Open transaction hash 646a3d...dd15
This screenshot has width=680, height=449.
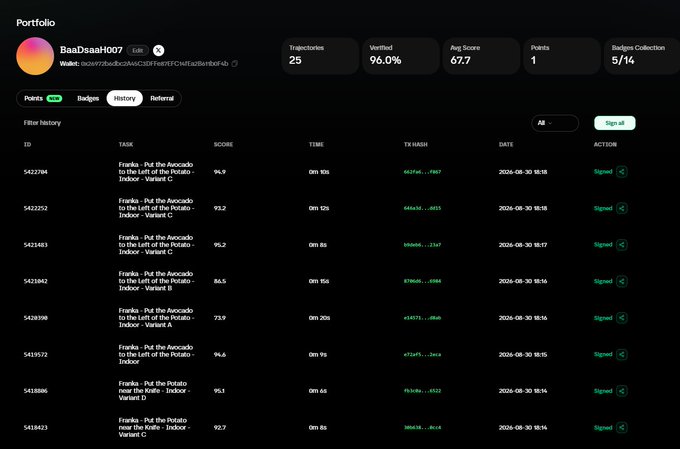pos(422,208)
